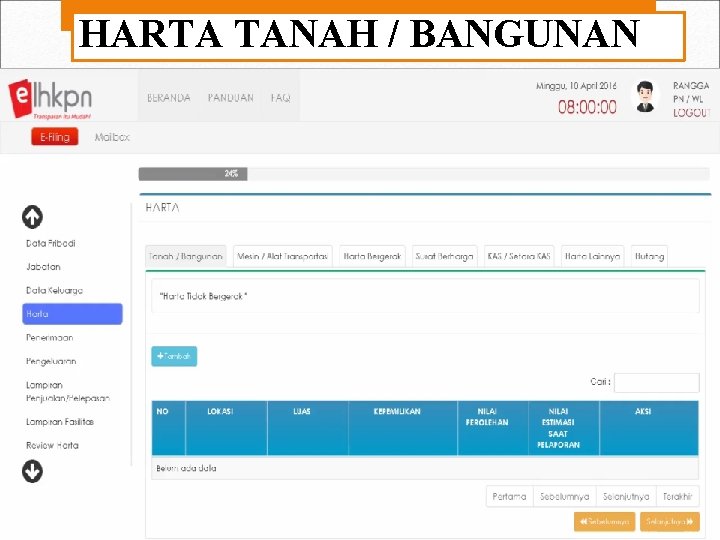Click the AKSI column header

click(x=649, y=428)
